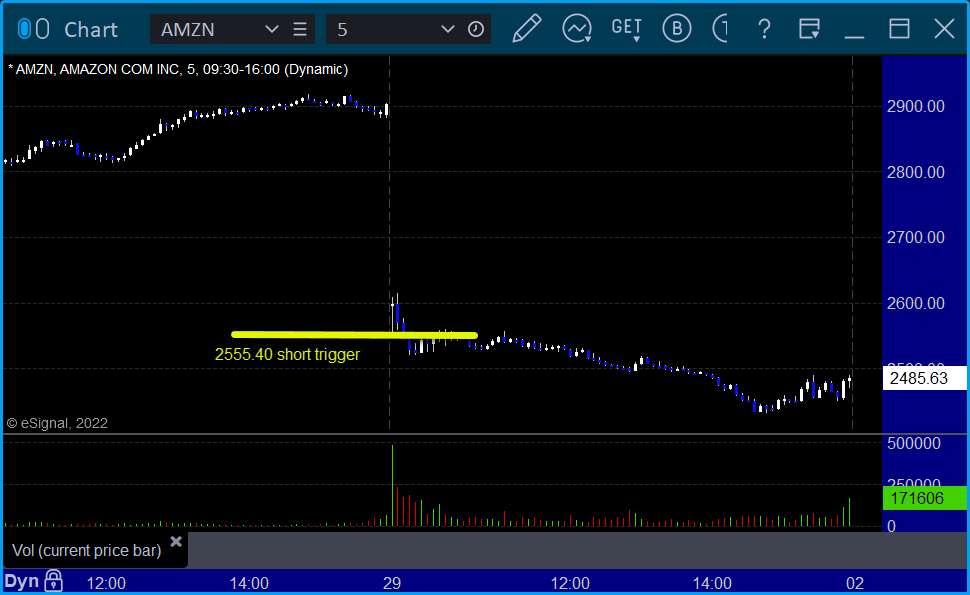Viewport: 970px width, 595px height.
Task: Select the pencil drawing tools icon
Action: coord(526,28)
